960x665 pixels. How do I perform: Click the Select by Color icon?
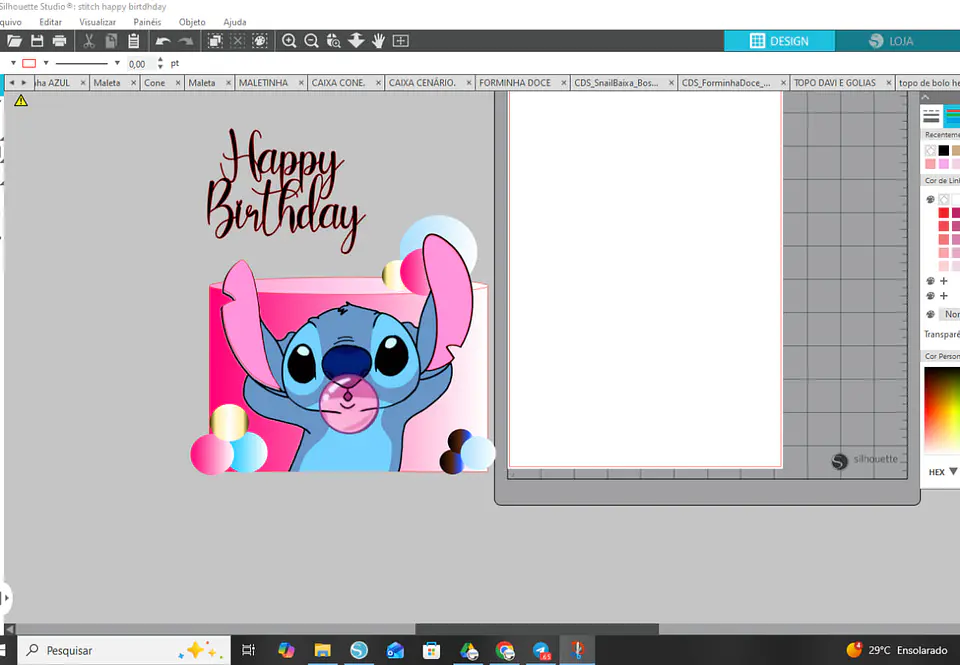pos(260,41)
